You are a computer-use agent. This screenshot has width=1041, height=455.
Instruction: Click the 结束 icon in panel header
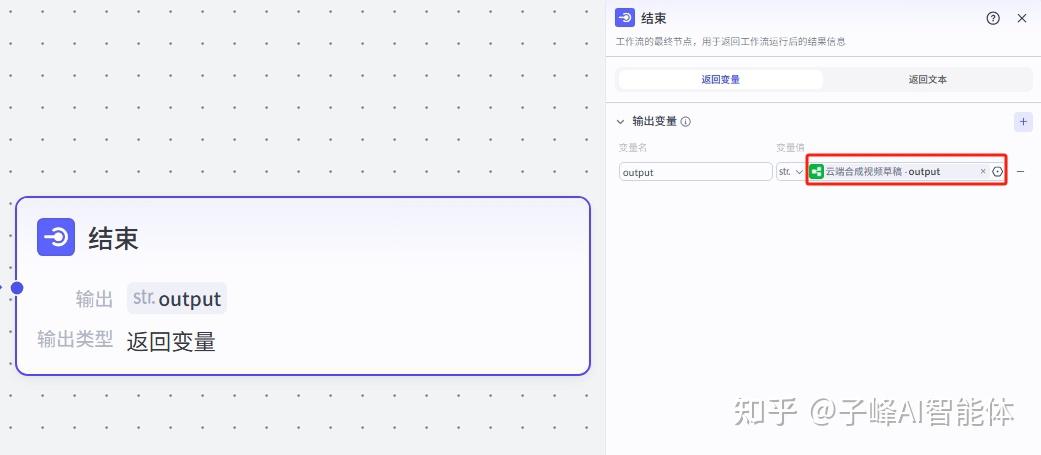[625, 18]
